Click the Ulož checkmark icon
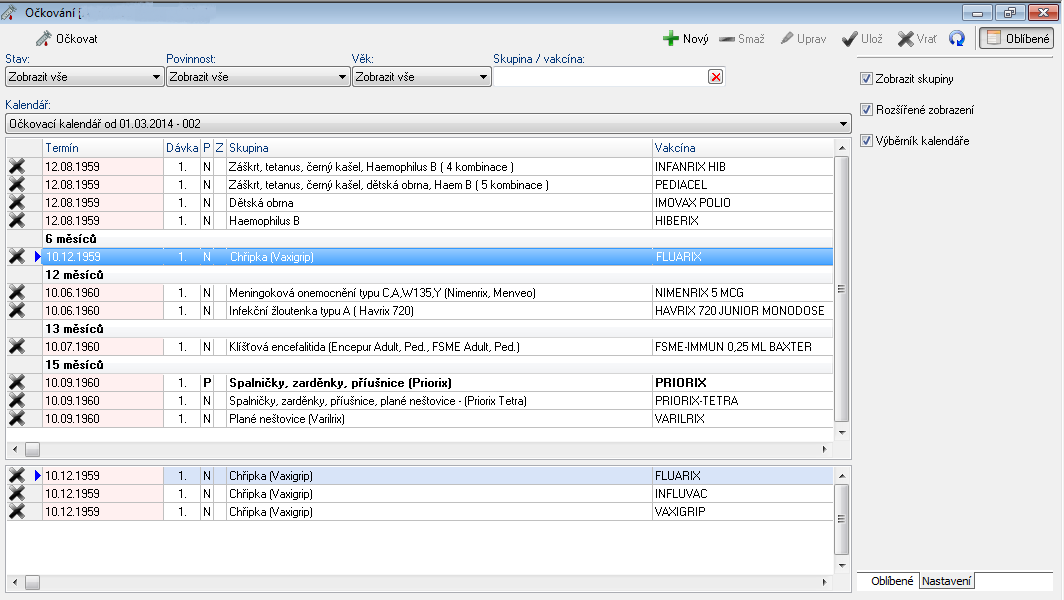The image size is (1064, 600). tap(850, 39)
